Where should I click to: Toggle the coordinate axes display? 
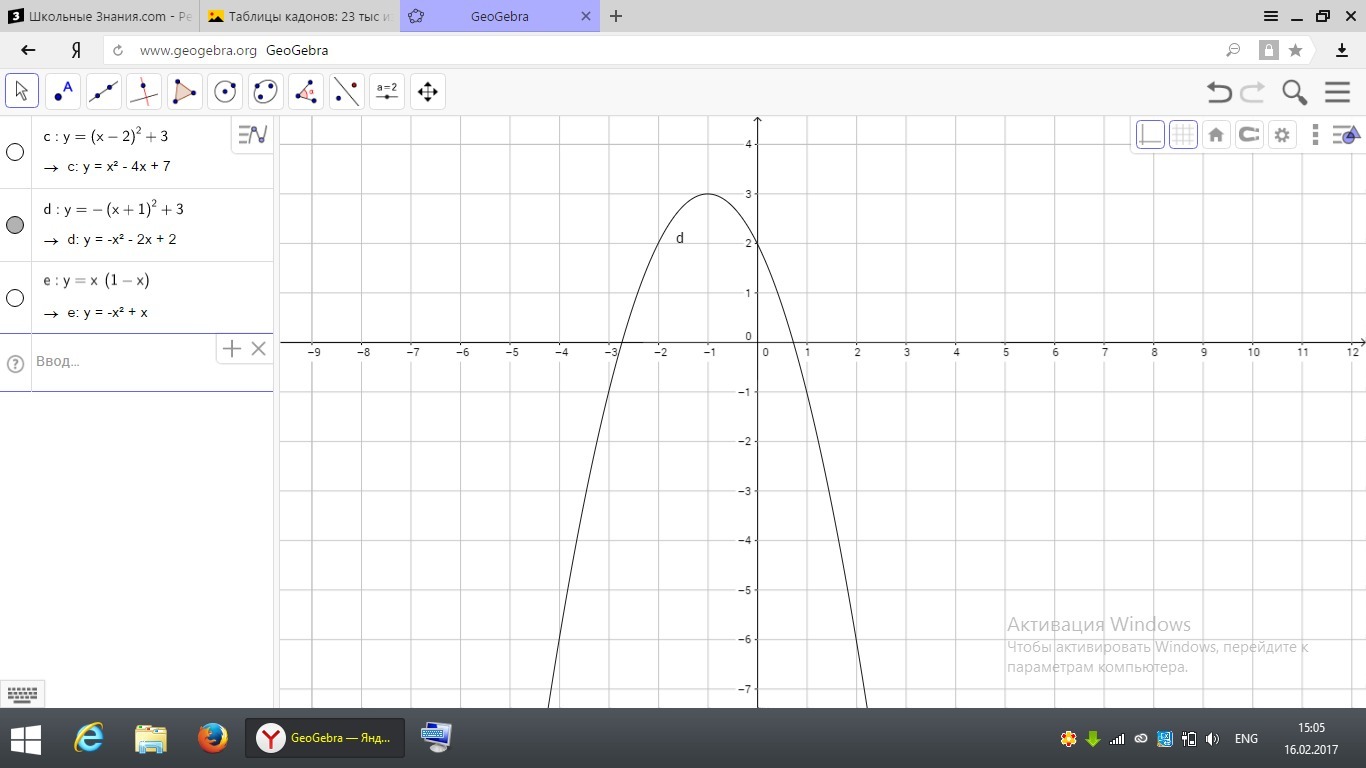click(x=1151, y=134)
